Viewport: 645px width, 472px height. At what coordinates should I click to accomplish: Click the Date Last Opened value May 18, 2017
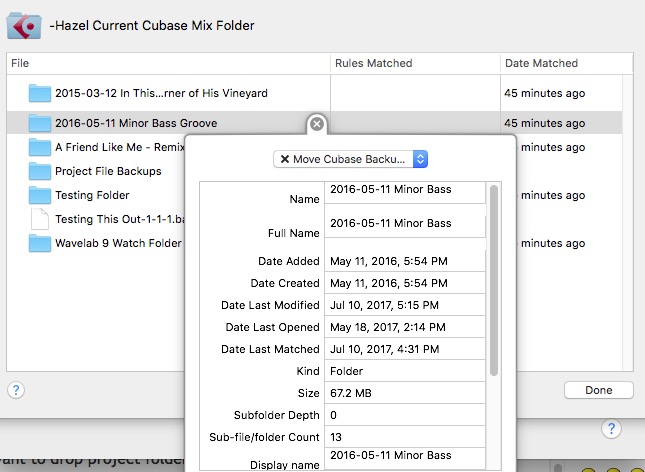[405, 327]
